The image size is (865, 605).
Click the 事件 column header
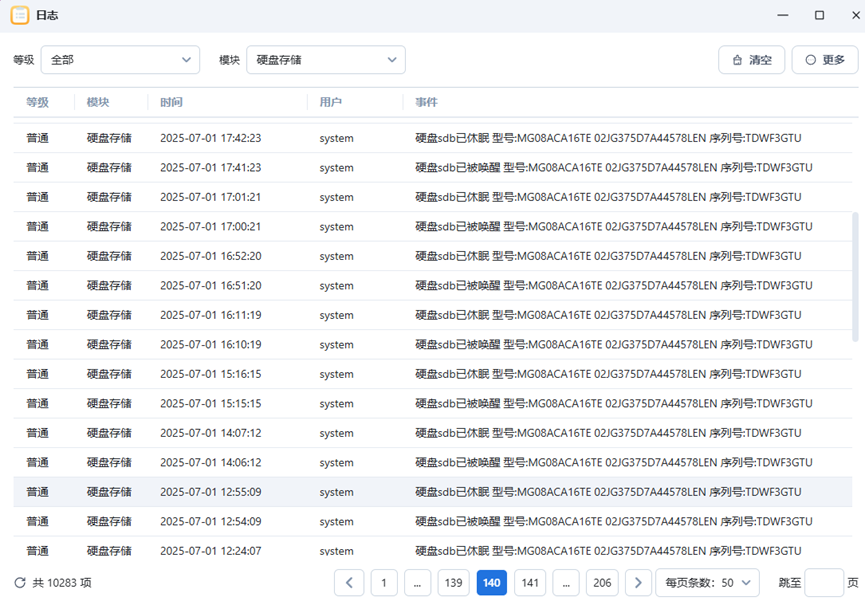click(426, 102)
